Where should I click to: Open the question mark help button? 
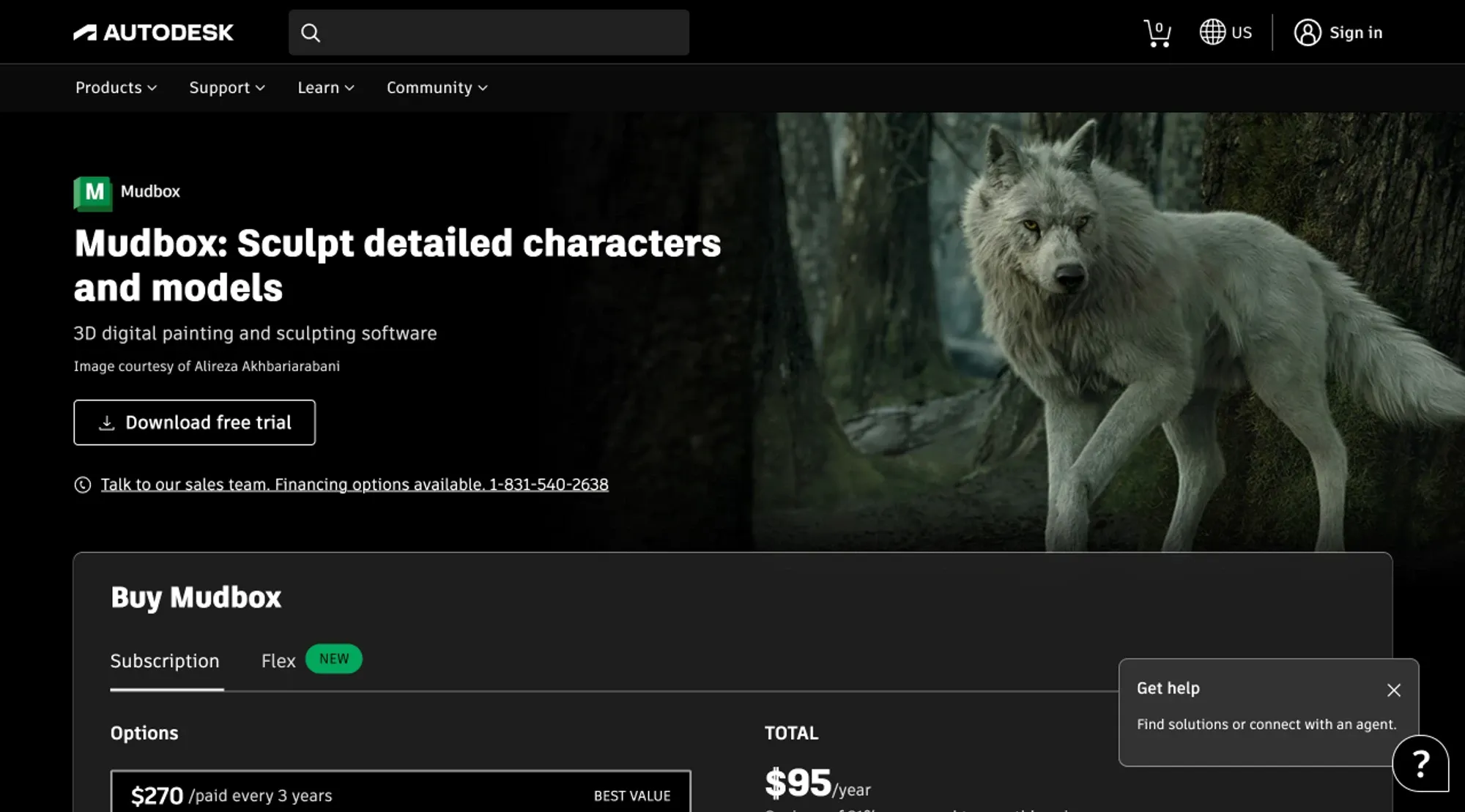point(1420,764)
